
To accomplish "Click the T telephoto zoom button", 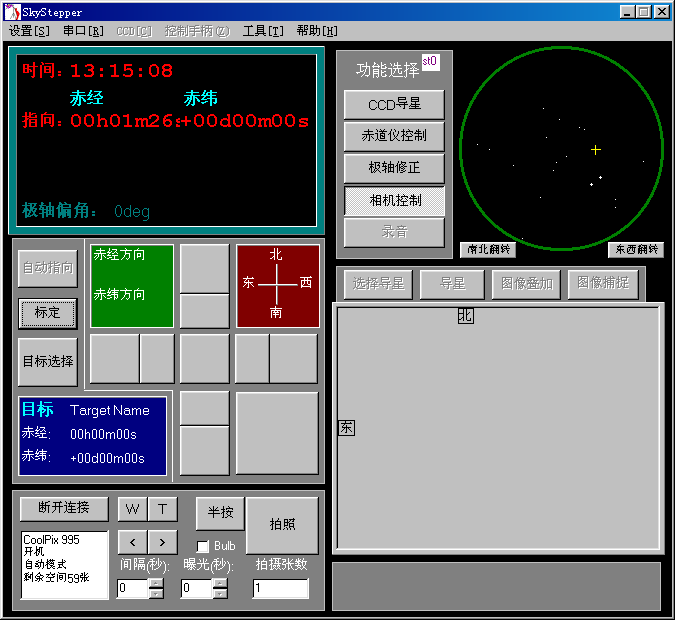I will click(x=163, y=509).
